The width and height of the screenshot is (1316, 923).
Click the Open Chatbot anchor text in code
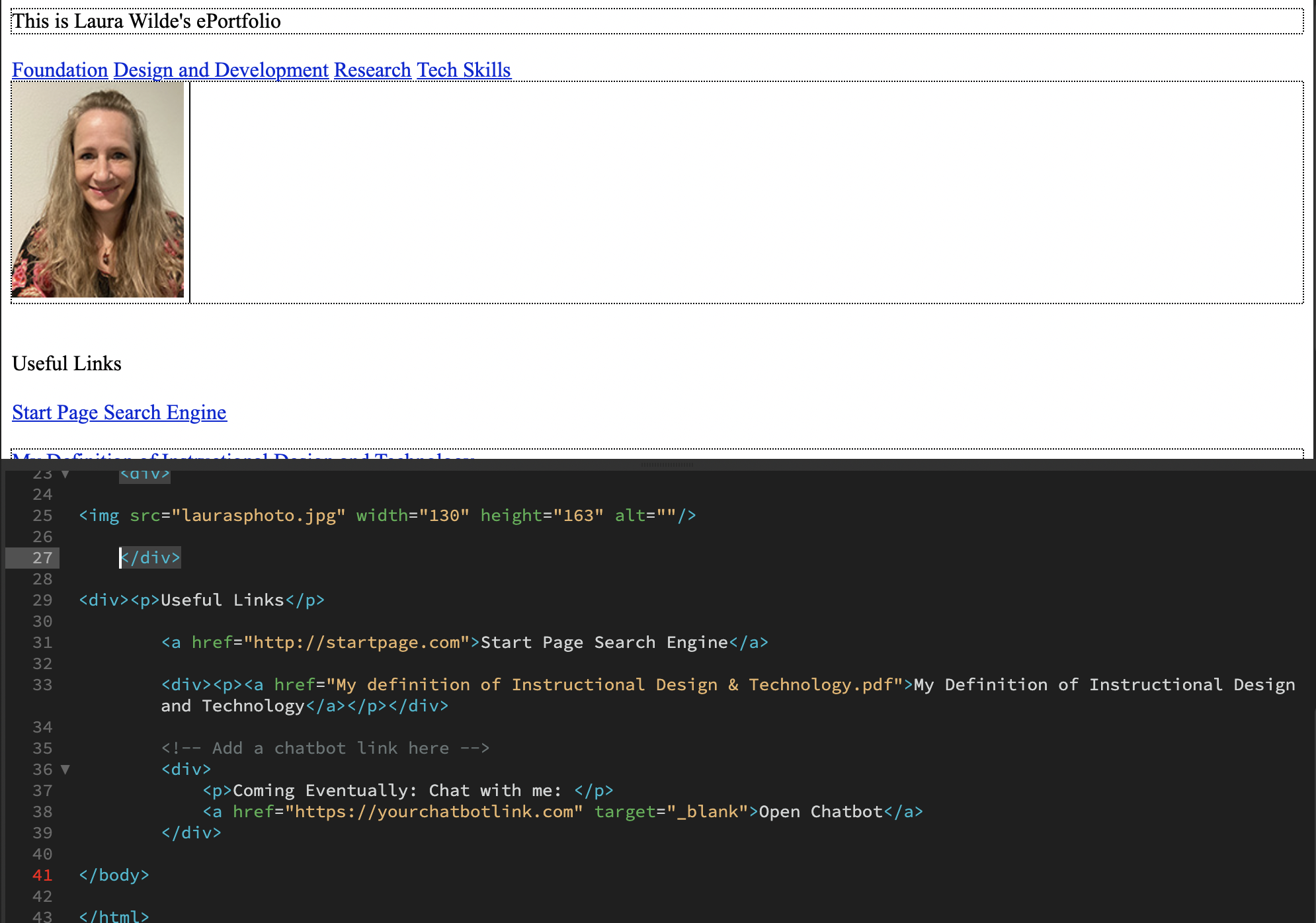(x=820, y=812)
